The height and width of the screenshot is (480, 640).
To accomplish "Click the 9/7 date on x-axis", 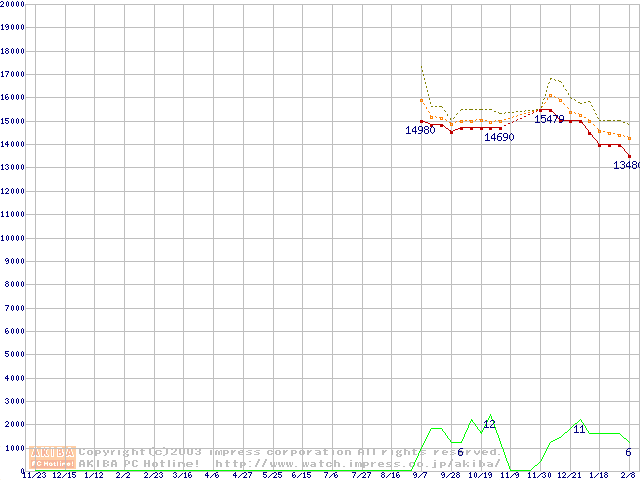I will click(421, 475).
